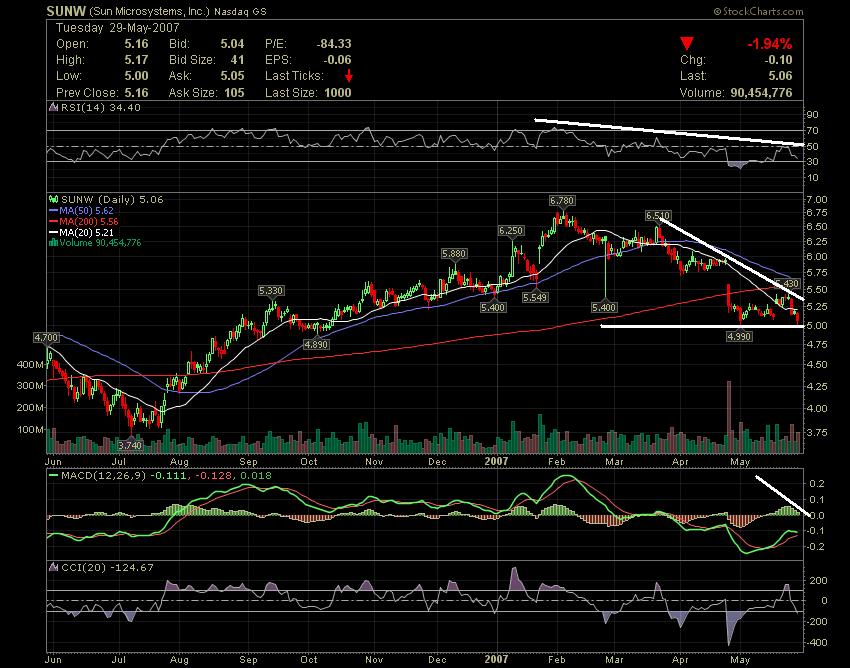Click the High value 5.17
Viewport: 850px width, 668px height.
(136, 60)
